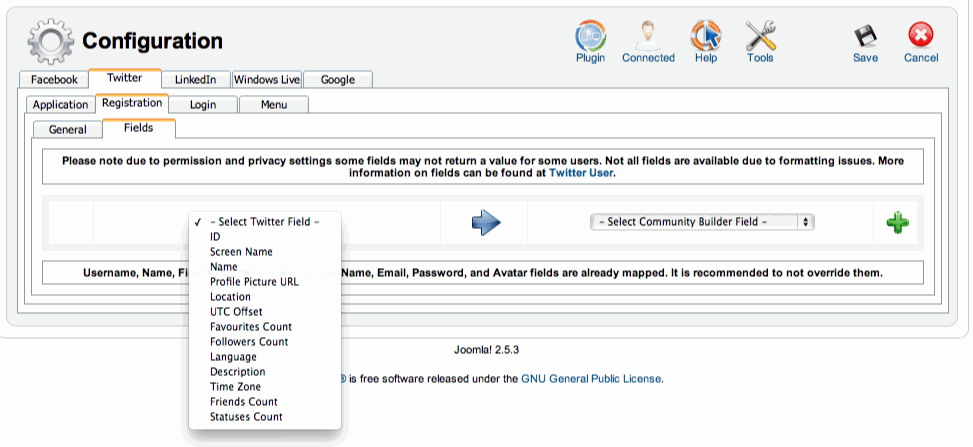Image resolution: width=973 pixels, height=447 pixels.
Task: Select the Registration sub-tab
Action: pos(132,103)
